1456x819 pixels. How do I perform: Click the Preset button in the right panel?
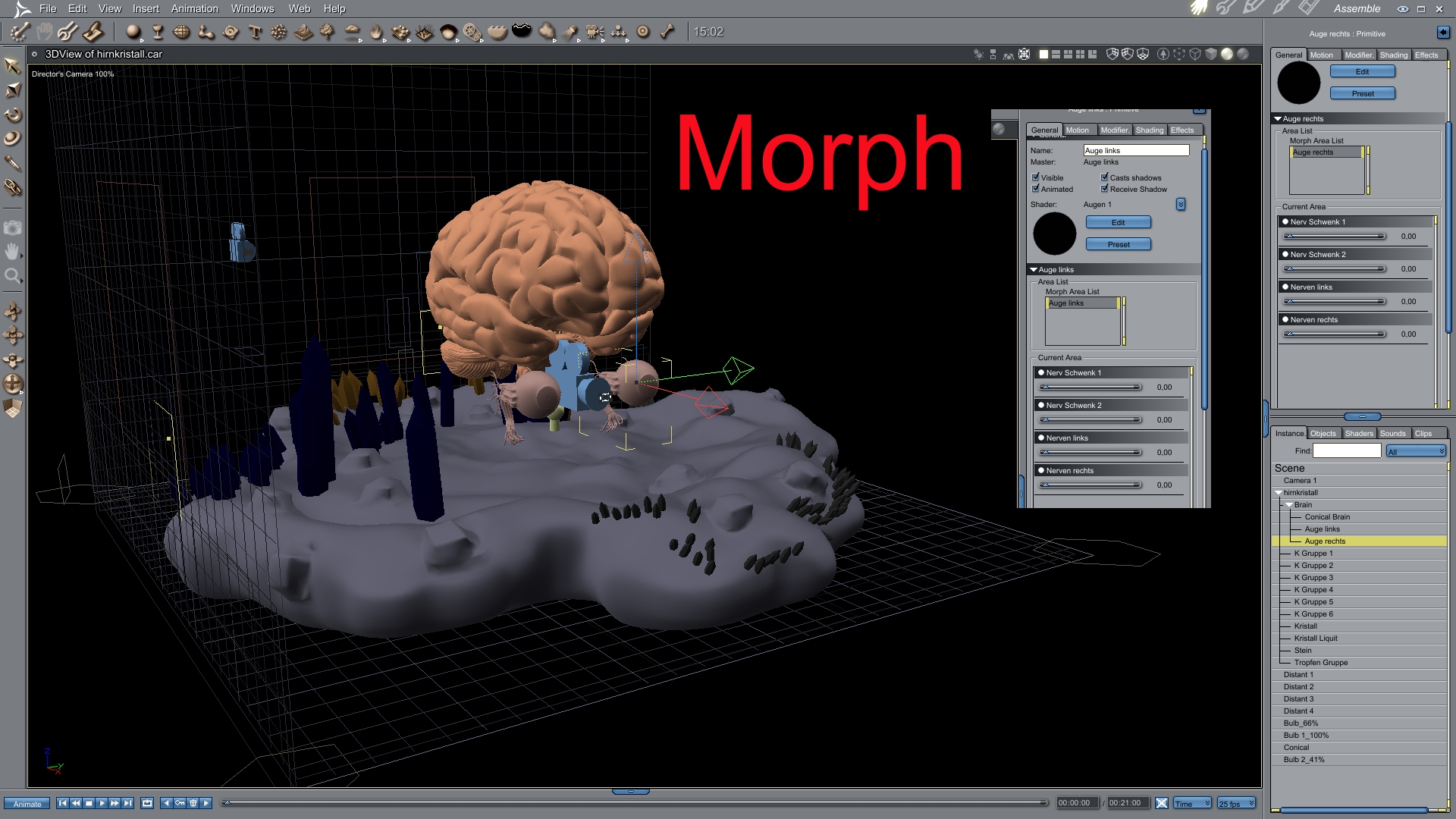1362,94
